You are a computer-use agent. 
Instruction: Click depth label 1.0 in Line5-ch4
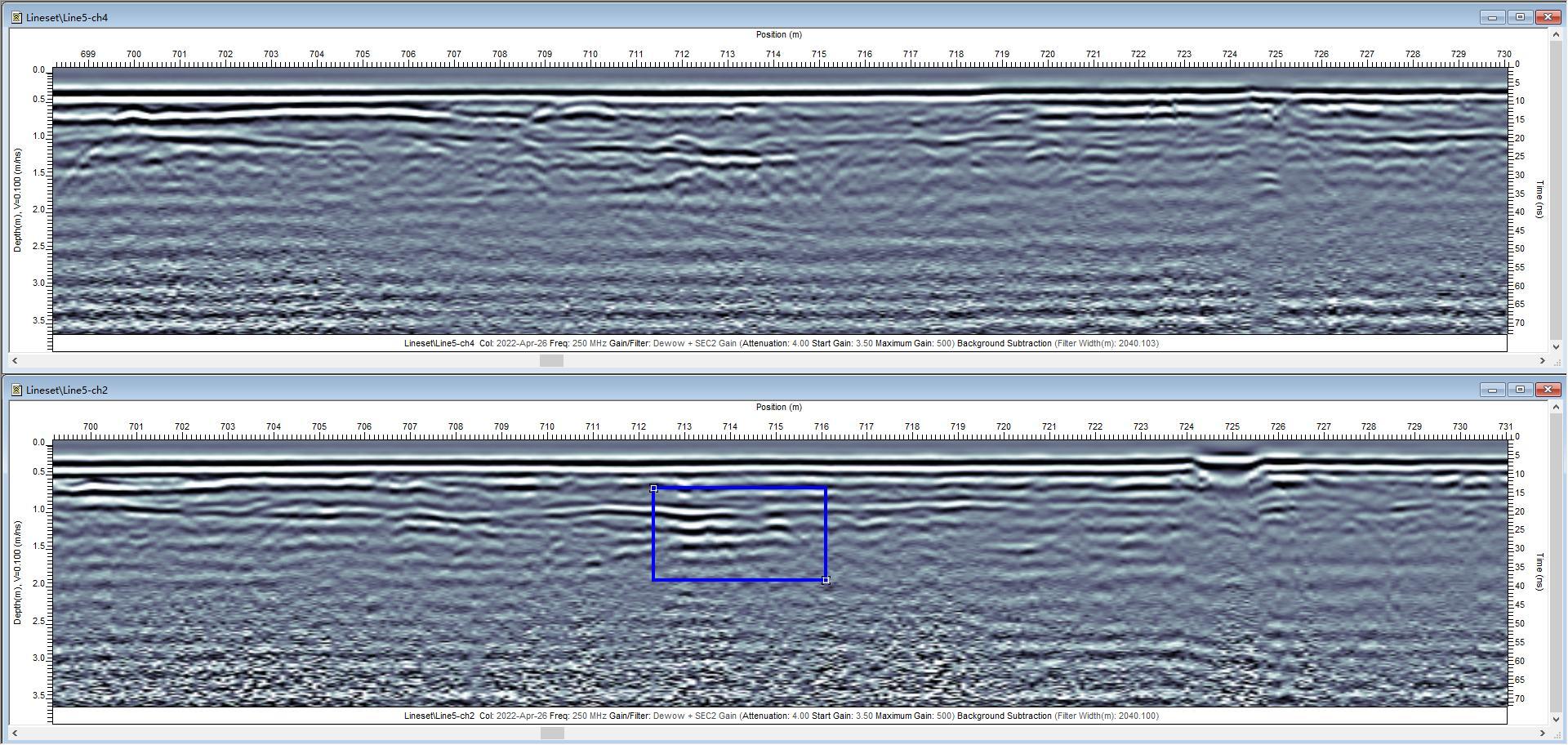pyautogui.click(x=38, y=136)
